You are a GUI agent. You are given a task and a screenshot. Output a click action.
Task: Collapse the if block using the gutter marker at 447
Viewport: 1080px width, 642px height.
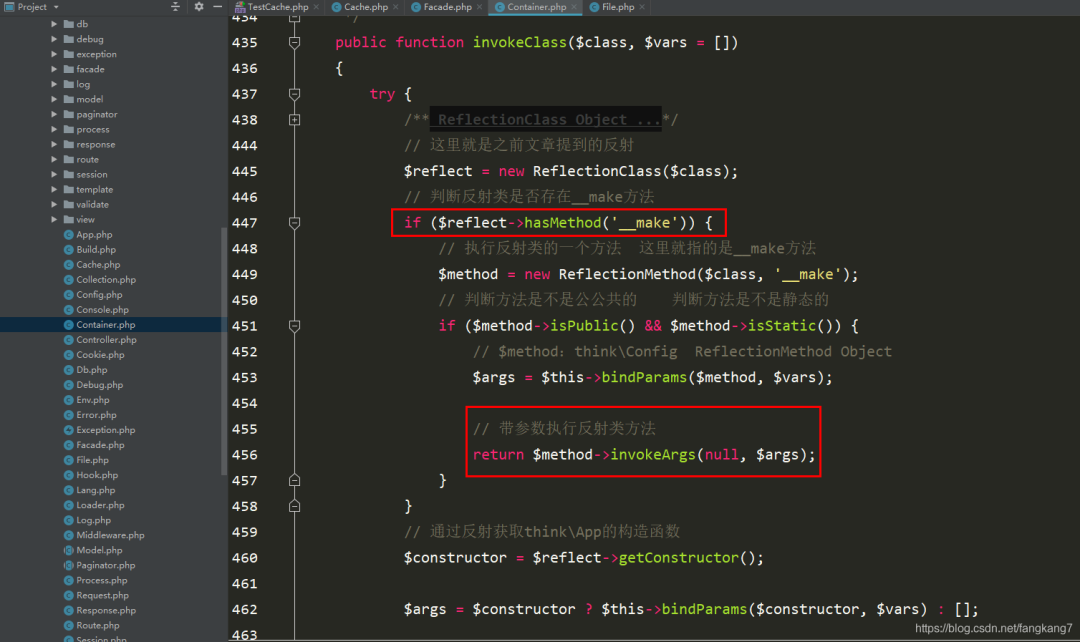293,222
